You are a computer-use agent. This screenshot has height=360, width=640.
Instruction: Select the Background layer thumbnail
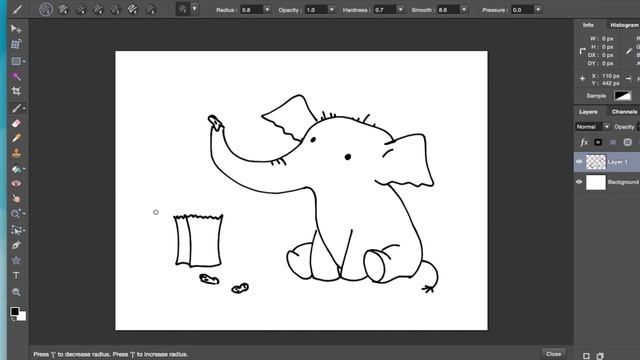click(x=596, y=182)
